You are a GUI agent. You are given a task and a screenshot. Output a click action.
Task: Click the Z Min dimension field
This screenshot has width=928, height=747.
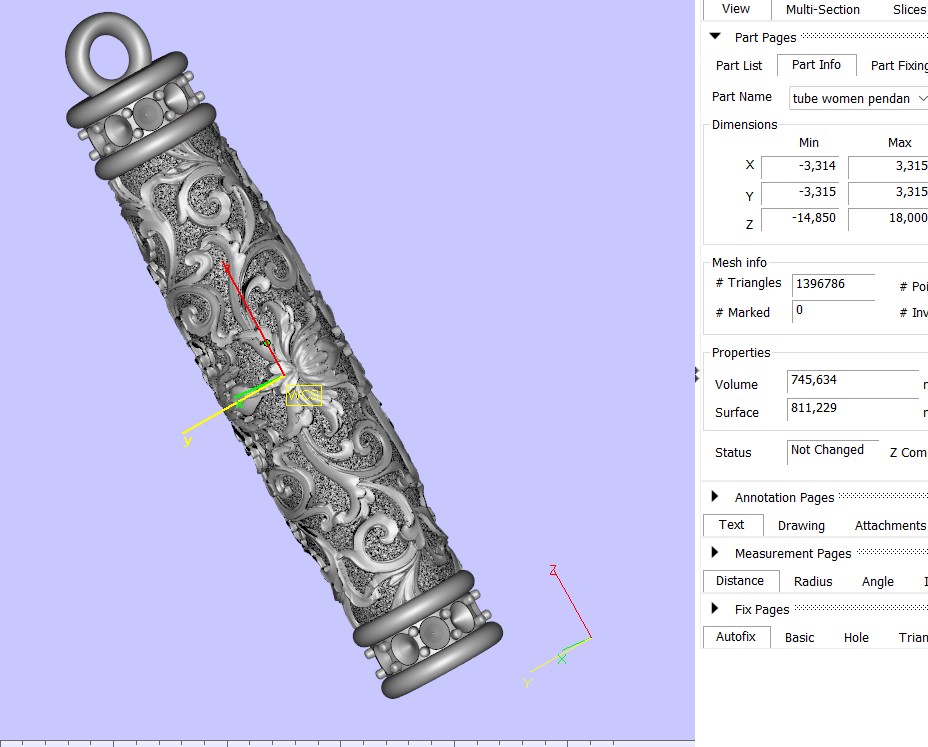800,218
